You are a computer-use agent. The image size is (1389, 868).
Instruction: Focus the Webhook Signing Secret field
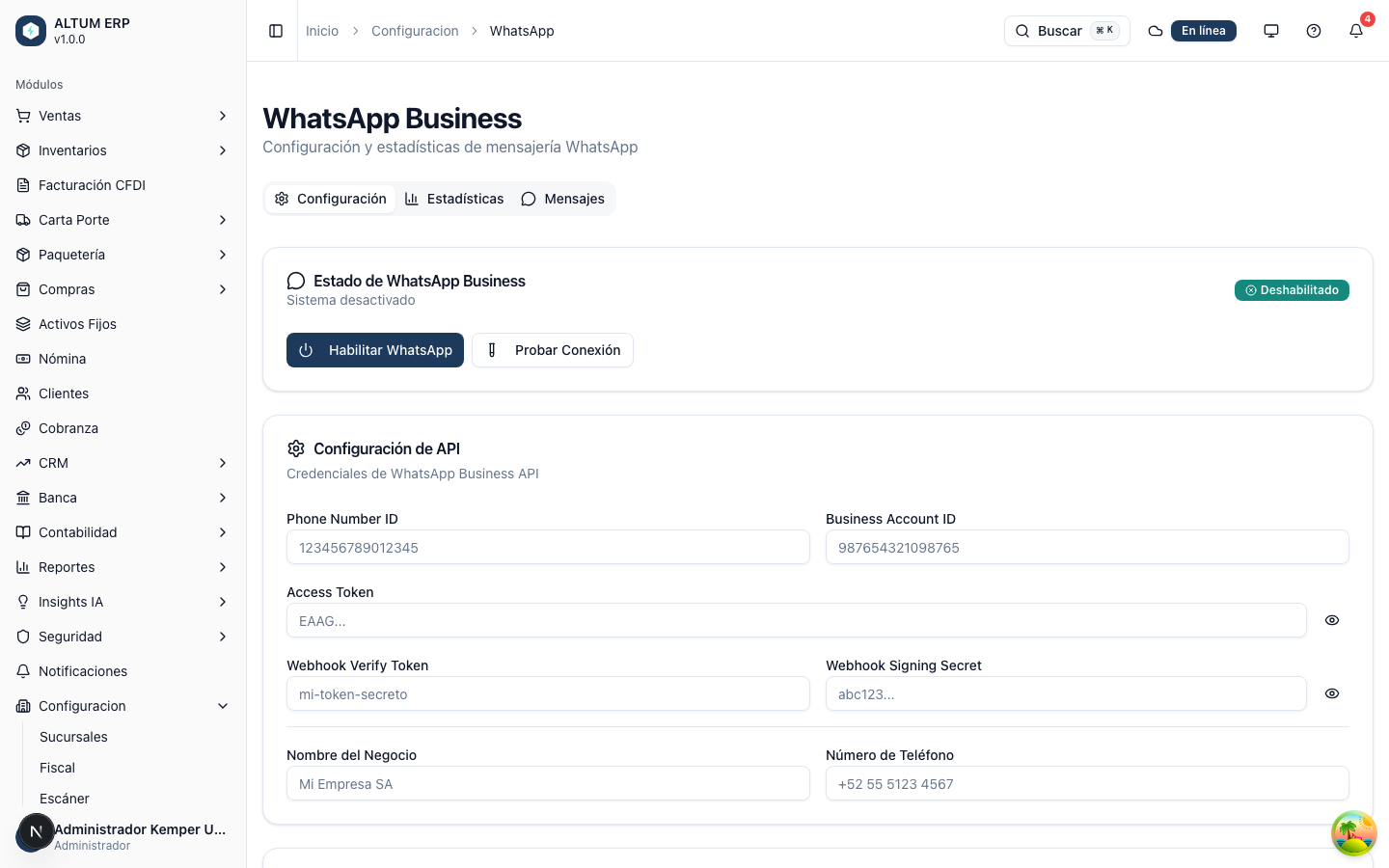click(x=1066, y=693)
